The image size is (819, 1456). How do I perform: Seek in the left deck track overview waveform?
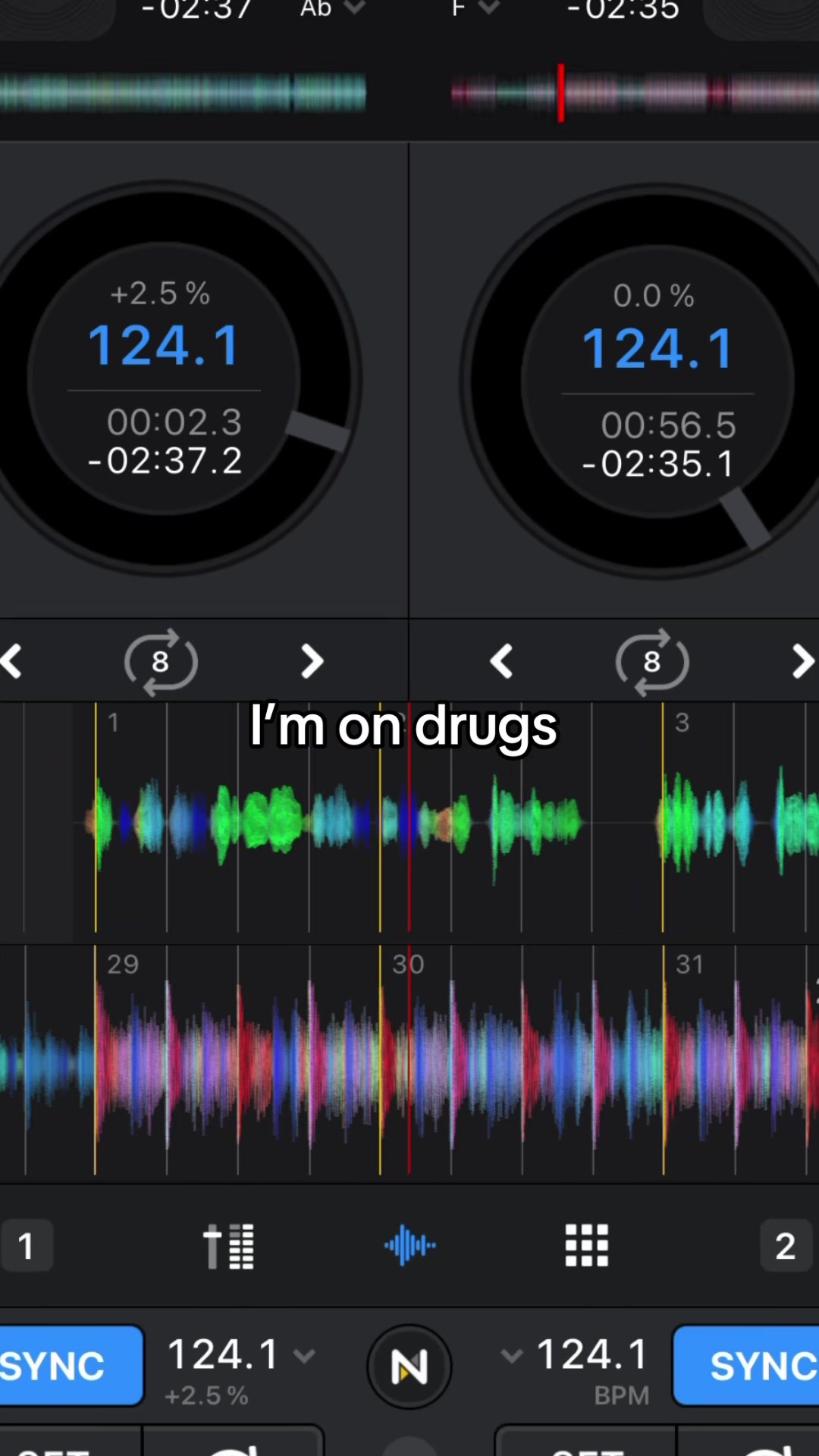[183, 93]
